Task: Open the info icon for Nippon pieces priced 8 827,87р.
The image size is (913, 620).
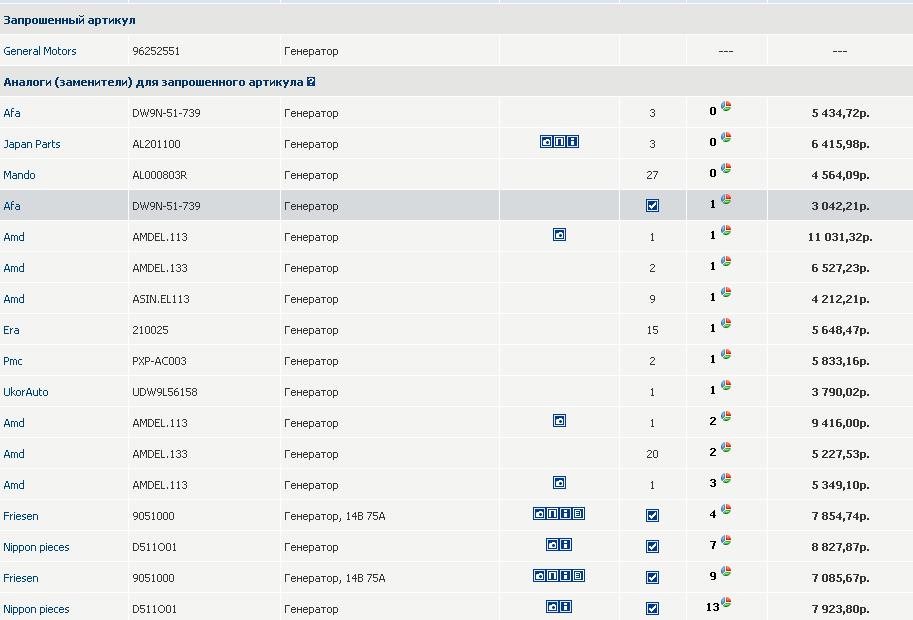Action: (566, 544)
